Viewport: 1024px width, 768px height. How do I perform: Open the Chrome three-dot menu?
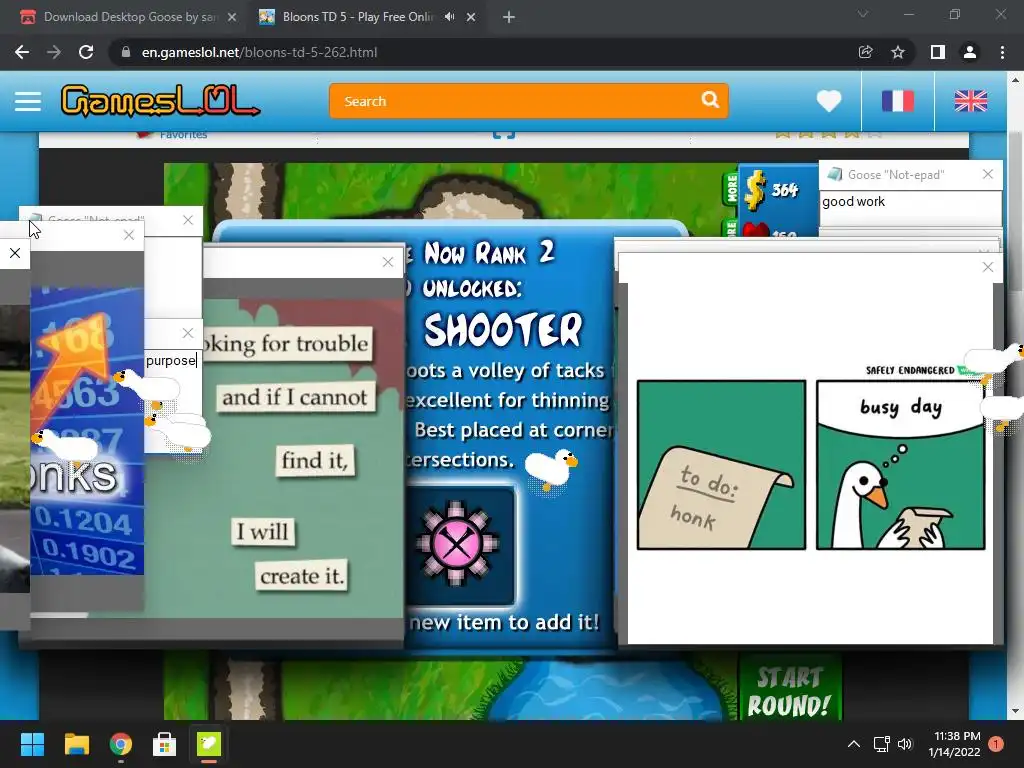pos(1002,52)
